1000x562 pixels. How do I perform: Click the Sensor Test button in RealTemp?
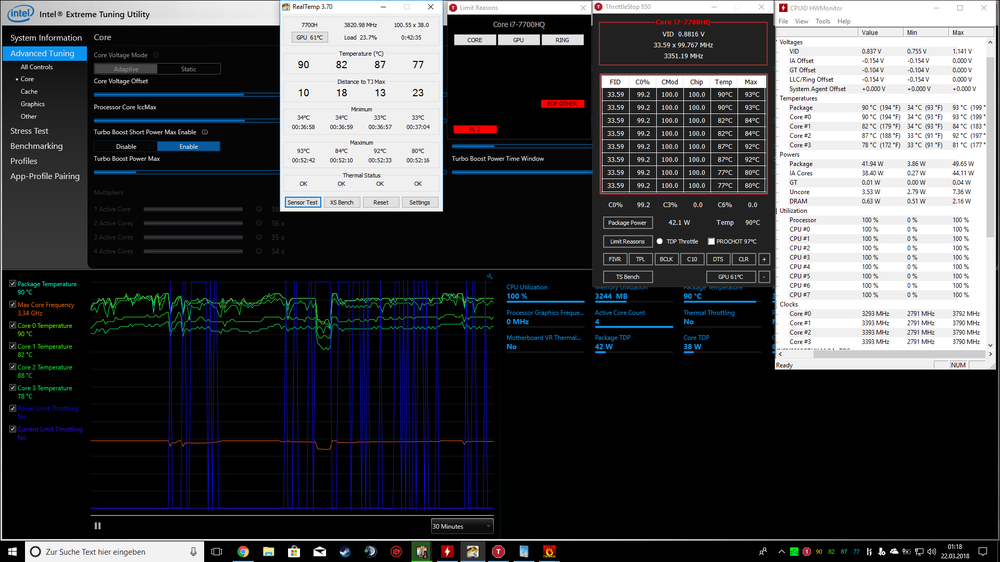click(x=303, y=202)
